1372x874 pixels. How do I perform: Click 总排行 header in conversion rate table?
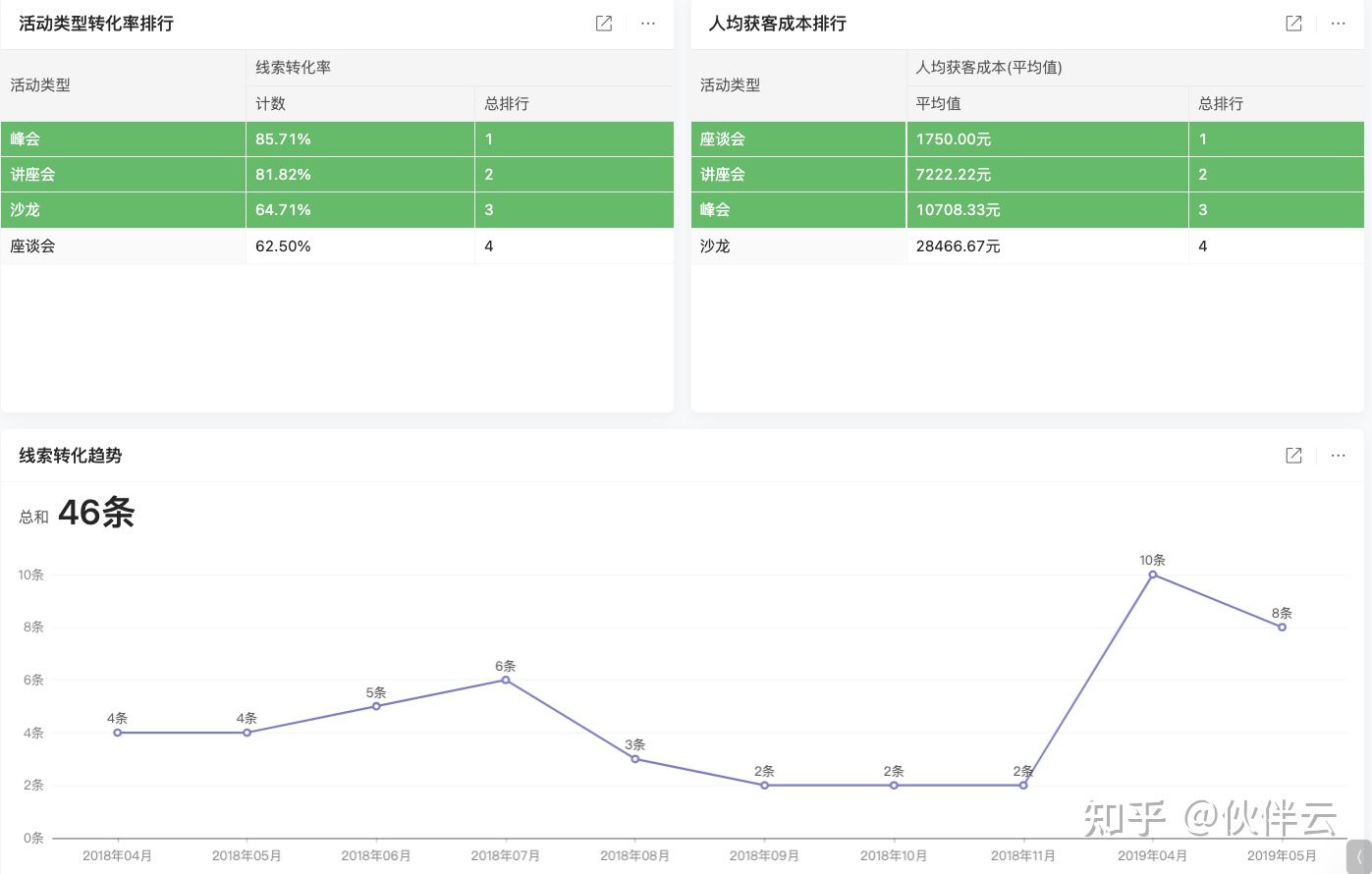(x=507, y=103)
